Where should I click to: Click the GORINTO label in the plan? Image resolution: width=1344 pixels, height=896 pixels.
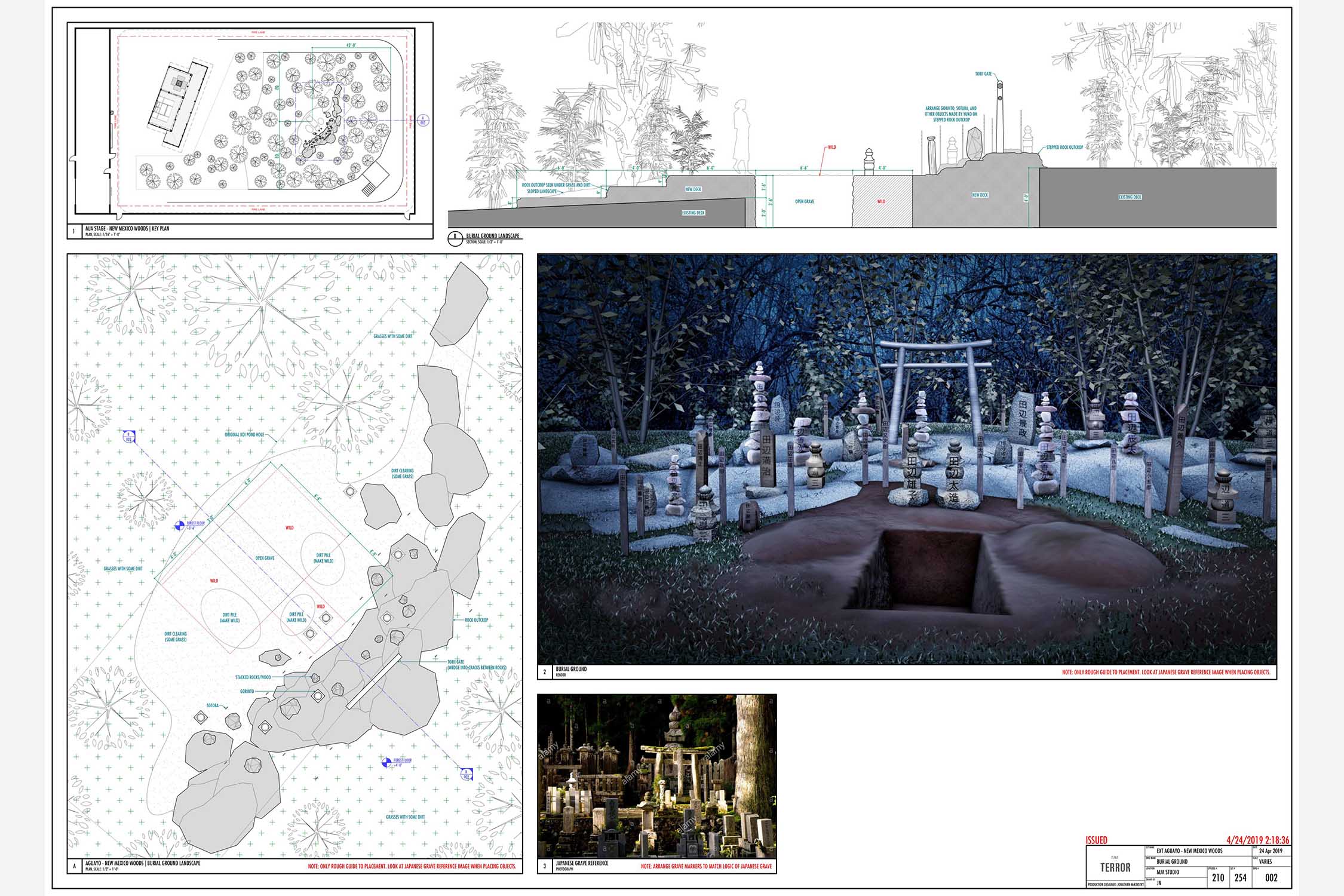(247, 691)
